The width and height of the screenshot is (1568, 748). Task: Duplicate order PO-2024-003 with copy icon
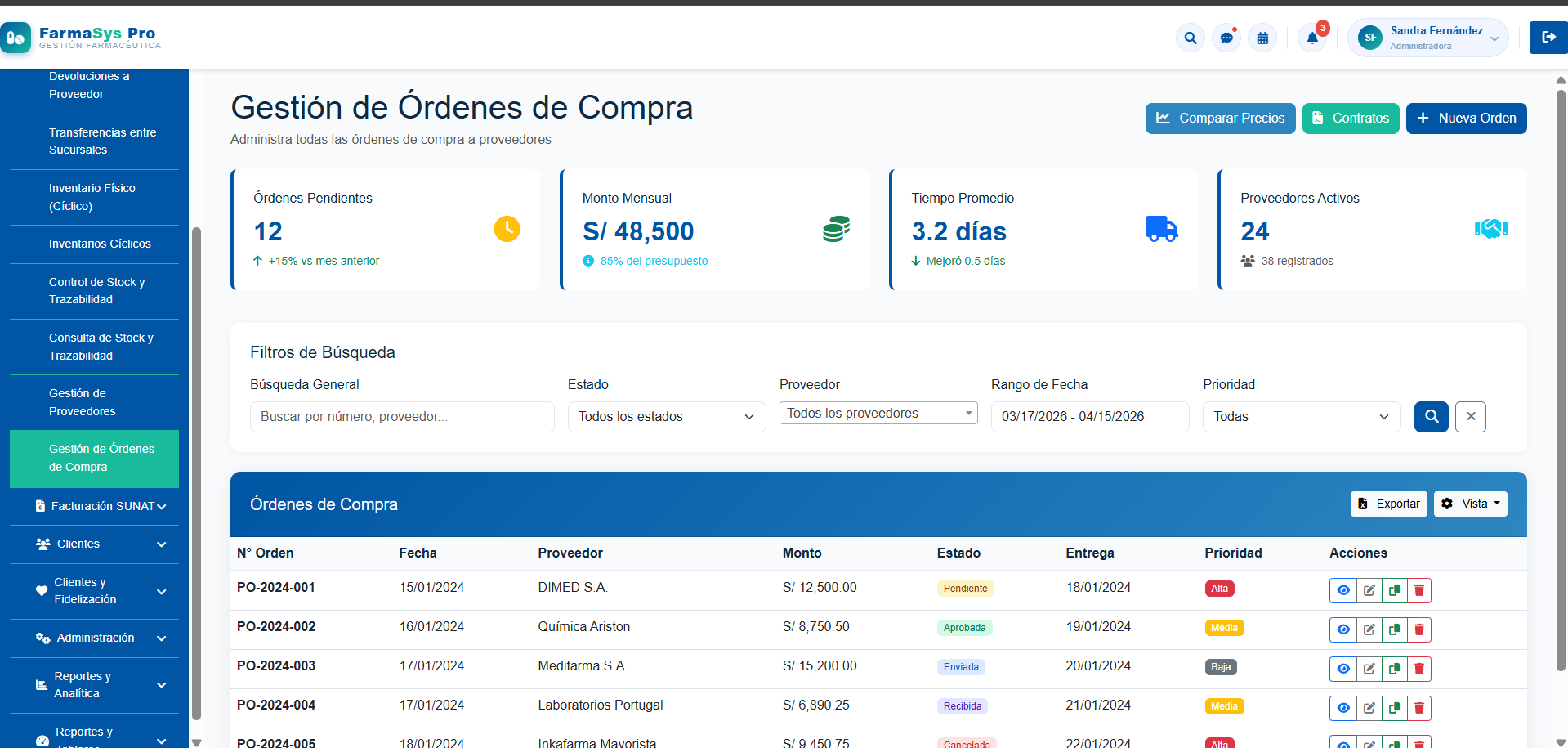coord(1394,669)
